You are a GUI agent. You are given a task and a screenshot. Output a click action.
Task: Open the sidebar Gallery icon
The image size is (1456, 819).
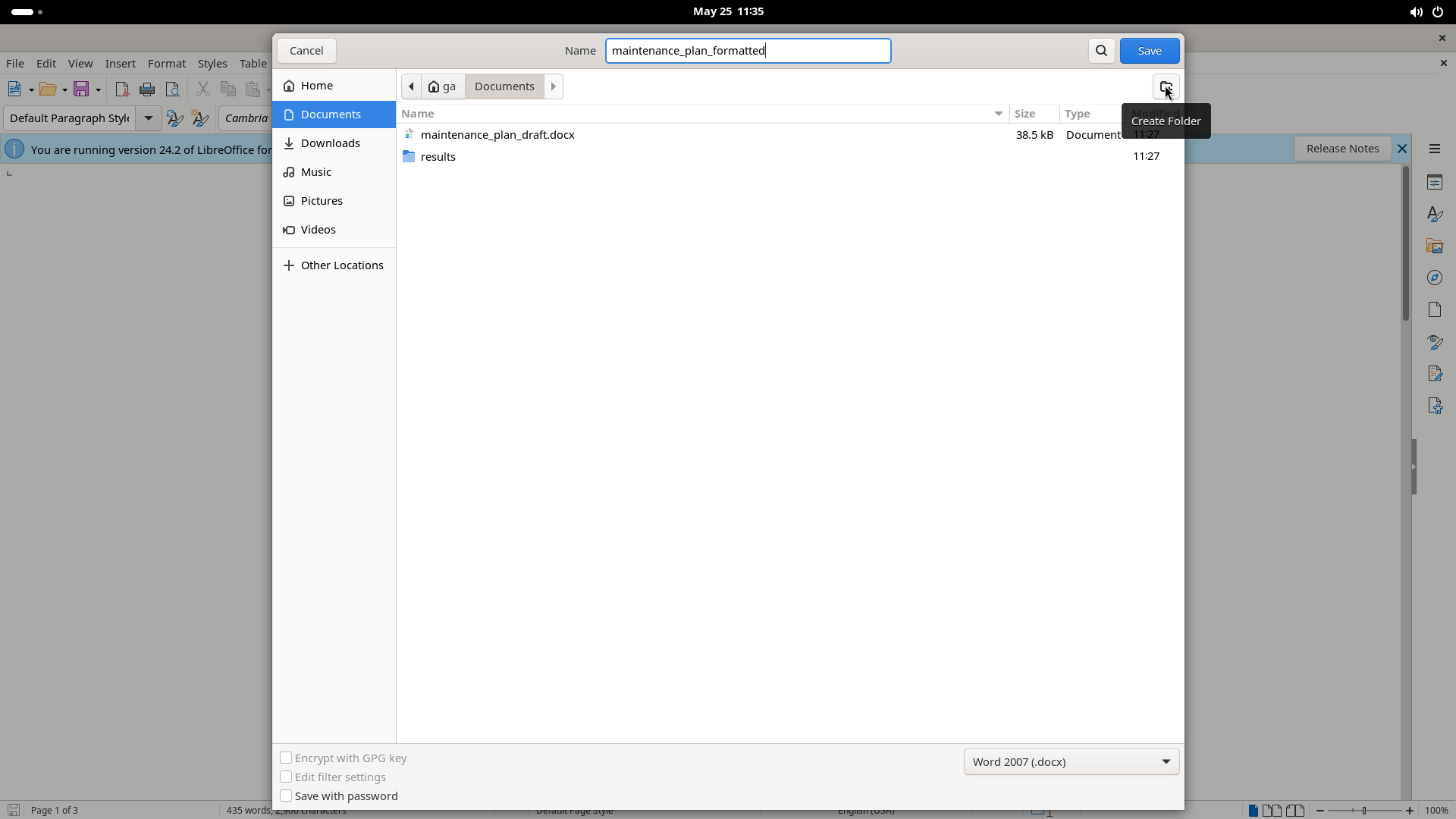coord(1434,246)
